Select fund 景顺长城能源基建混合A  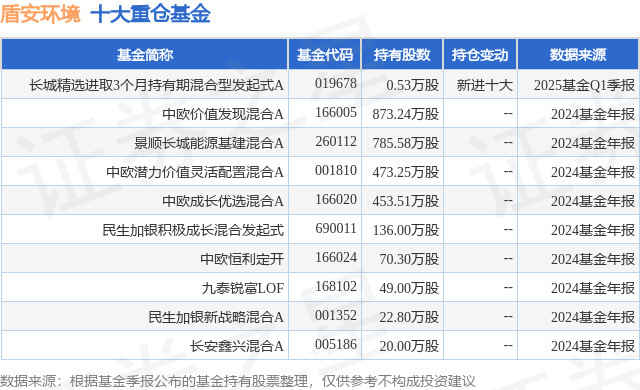pos(209,143)
